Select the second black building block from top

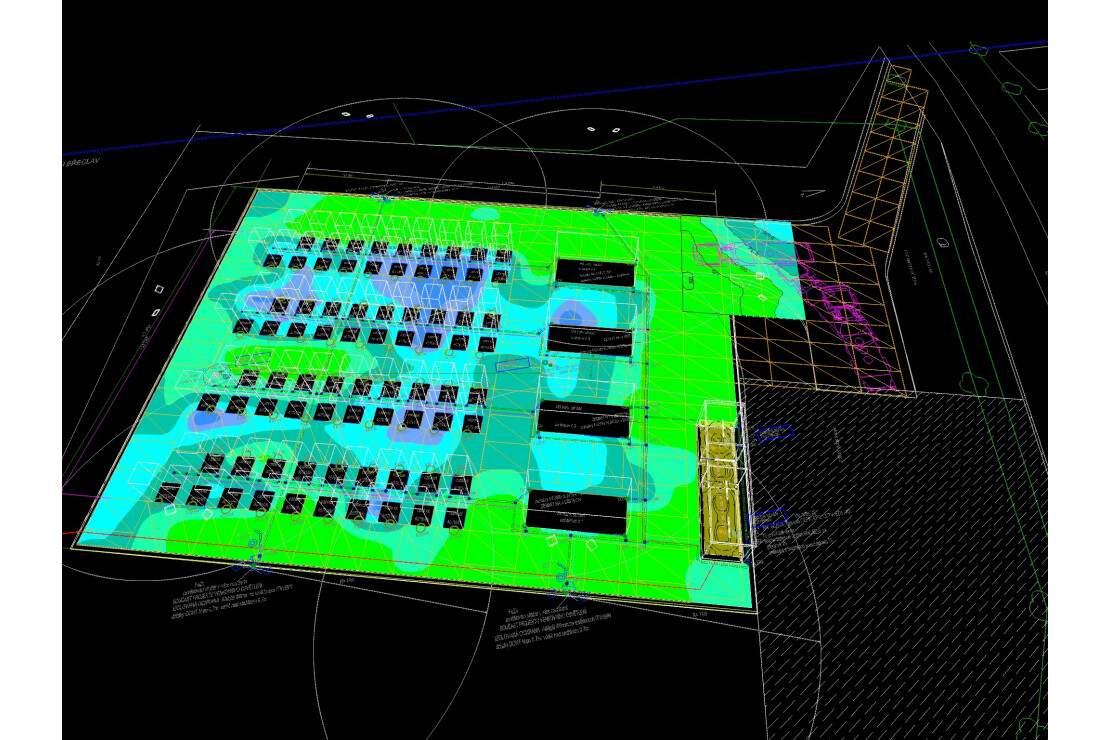tap(590, 340)
